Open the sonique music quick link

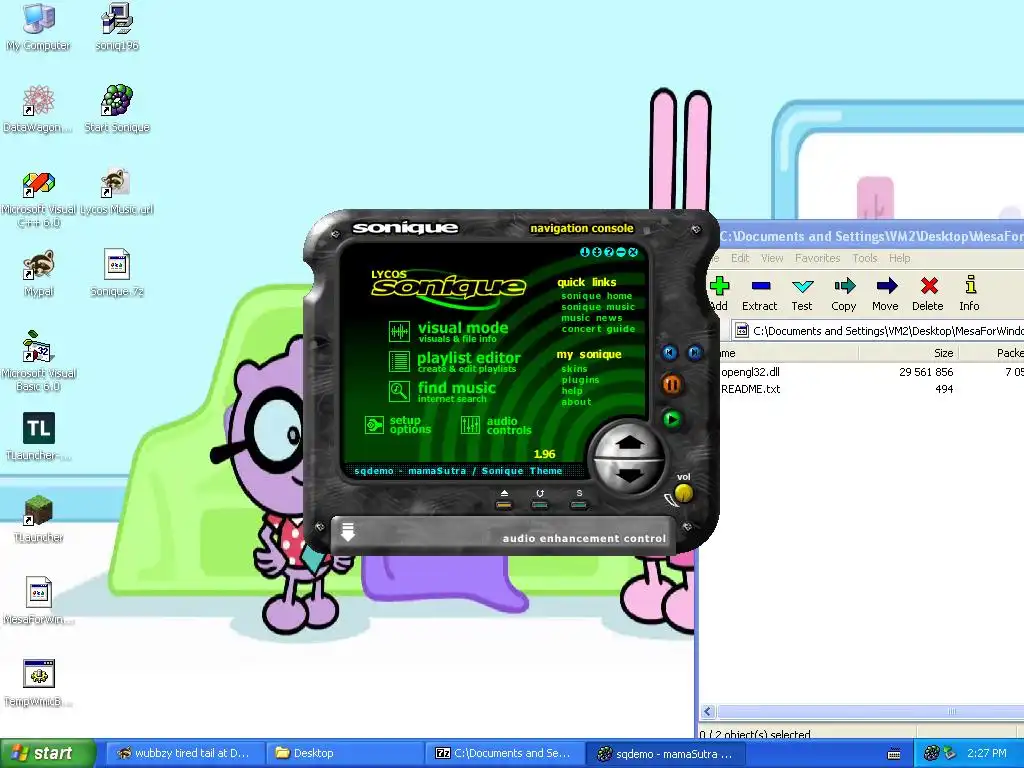(x=598, y=307)
